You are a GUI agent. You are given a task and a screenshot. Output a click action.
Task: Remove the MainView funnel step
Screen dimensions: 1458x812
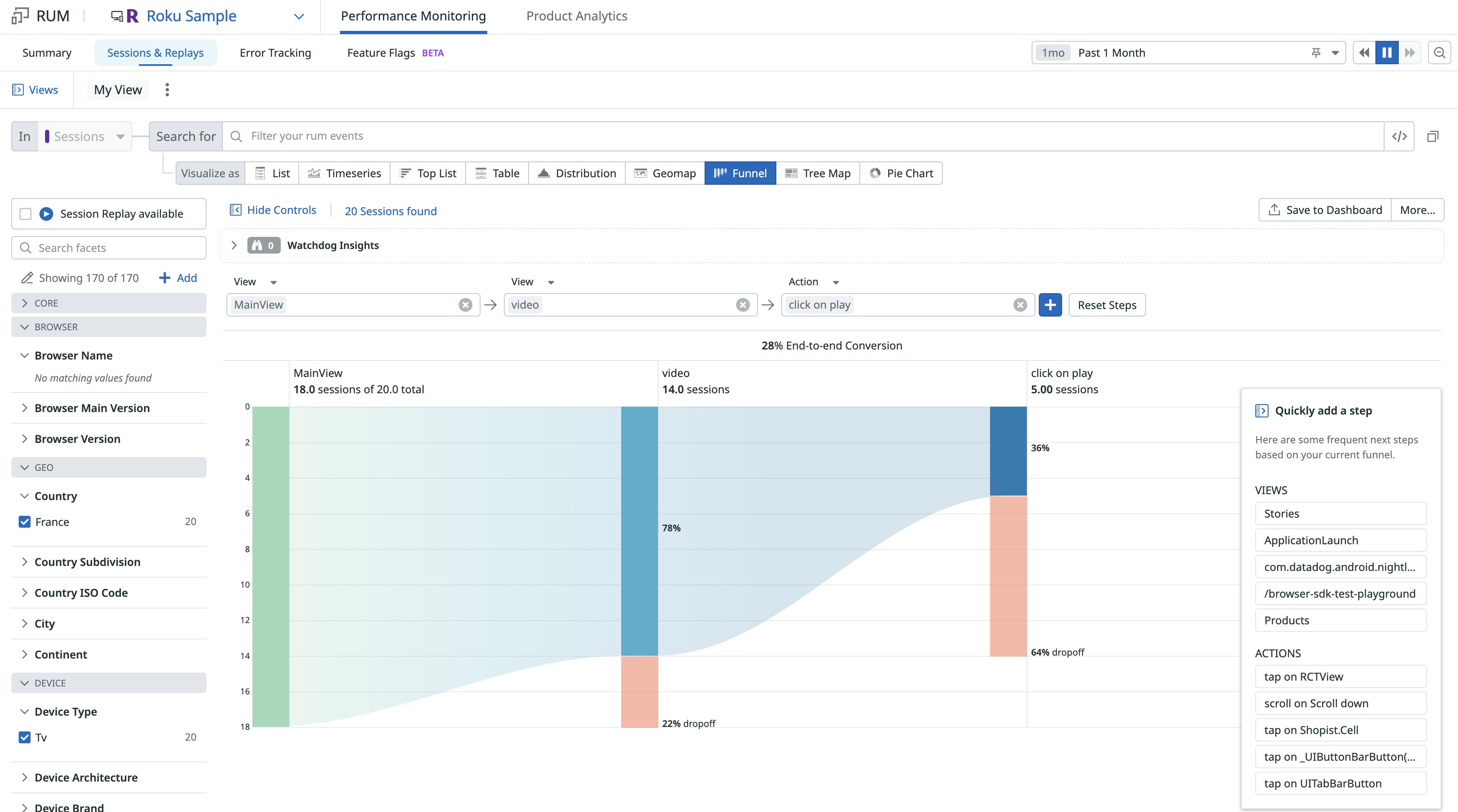465,305
